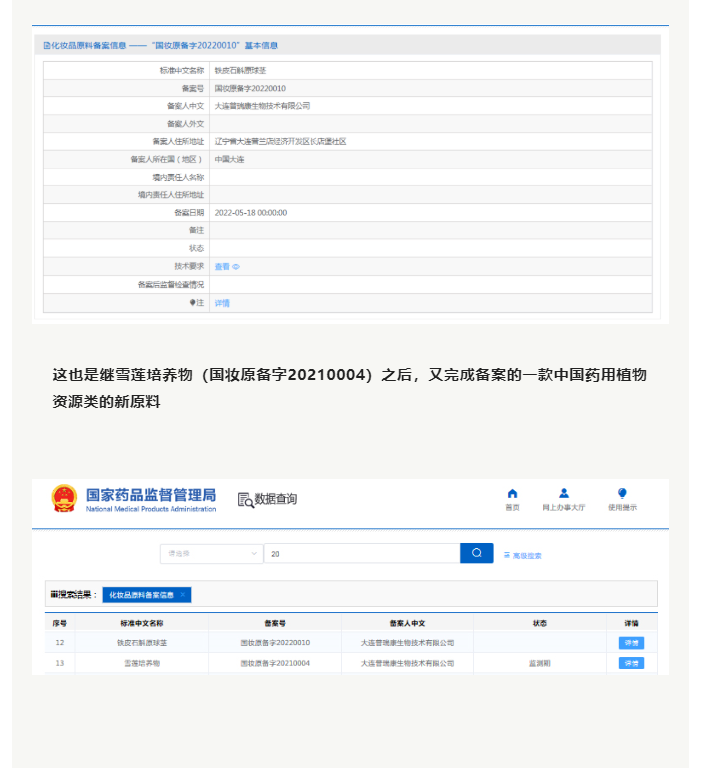Click 高级搜索 advanced search link
Image resolution: width=705 pixels, height=768 pixels.
522,555
